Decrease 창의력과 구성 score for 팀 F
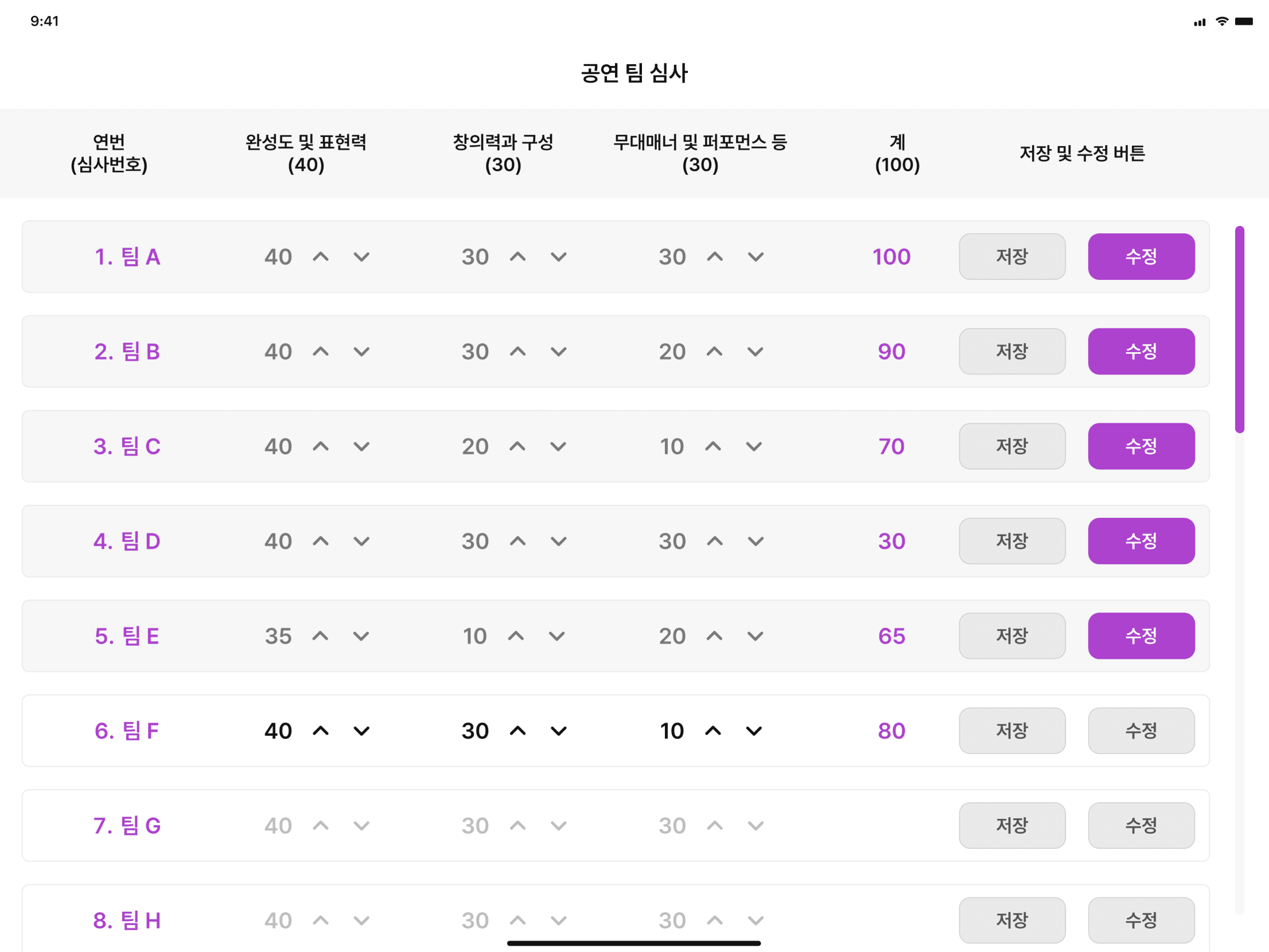Viewport: 1269px width, 952px height. (x=559, y=731)
